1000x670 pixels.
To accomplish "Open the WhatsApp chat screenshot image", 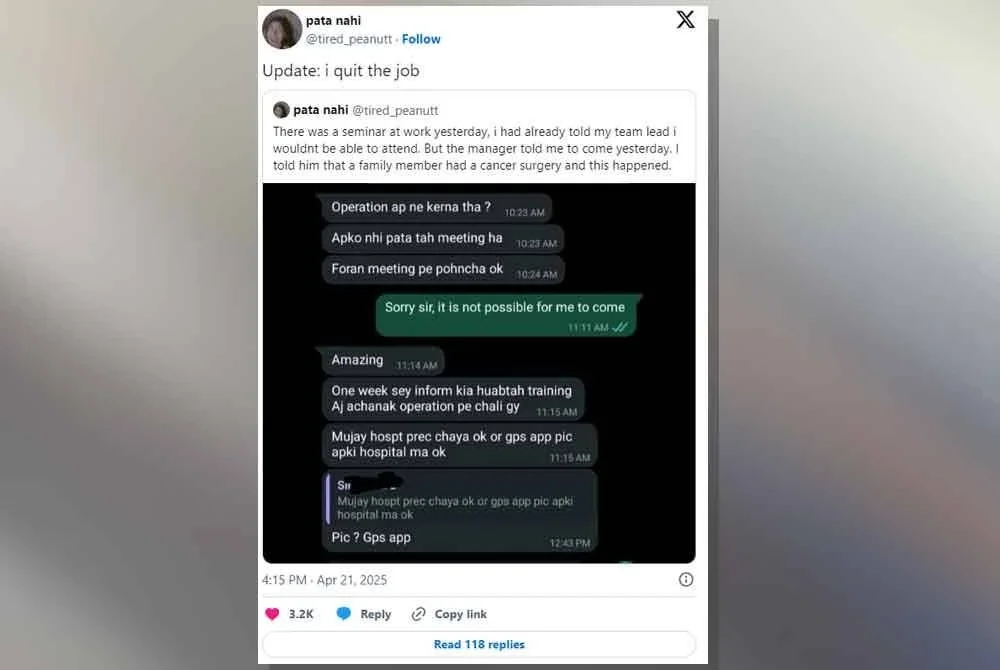I will pyautogui.click(x=479, y=373).
